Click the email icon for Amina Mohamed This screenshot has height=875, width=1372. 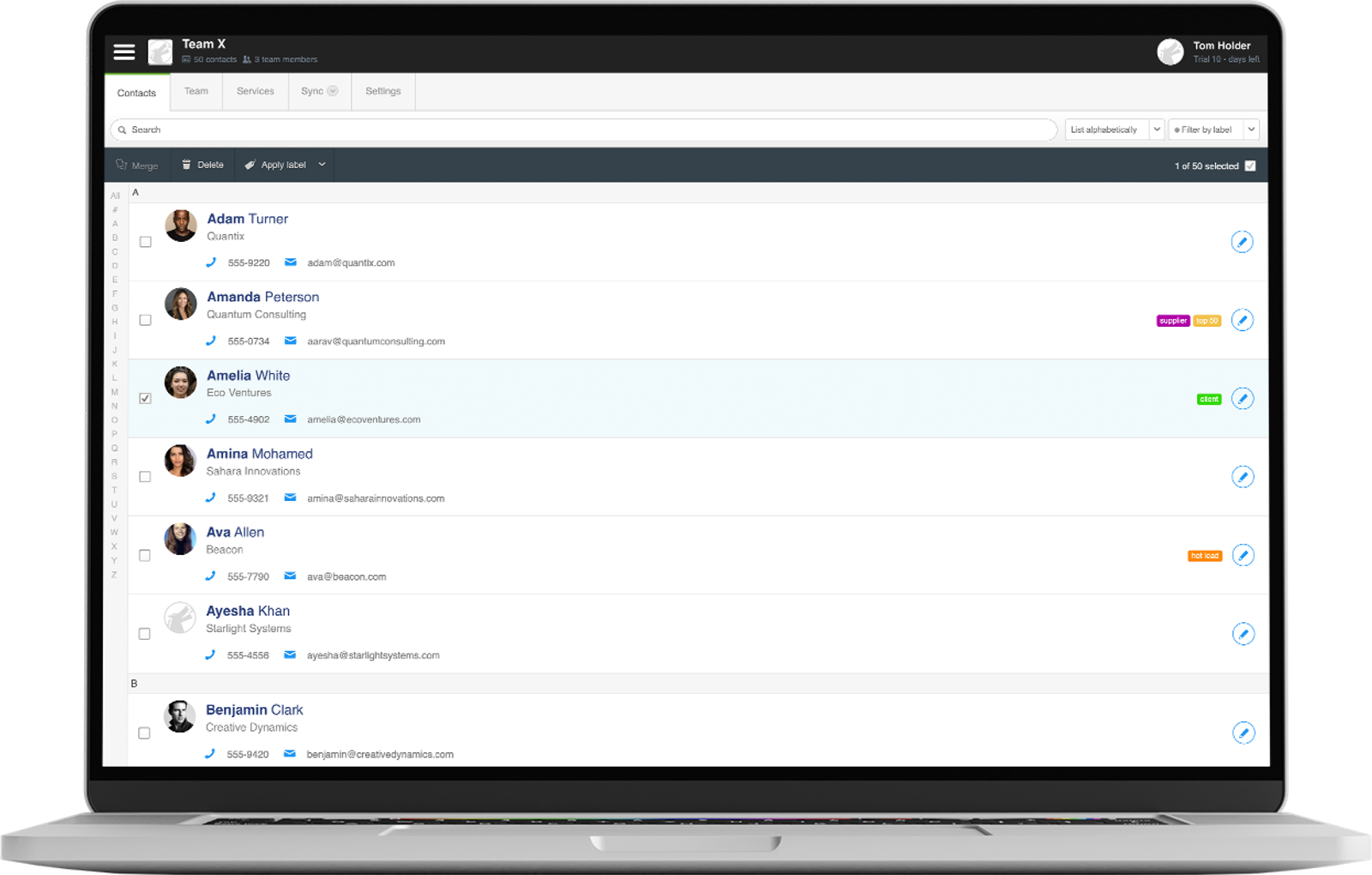coord(291,498)
